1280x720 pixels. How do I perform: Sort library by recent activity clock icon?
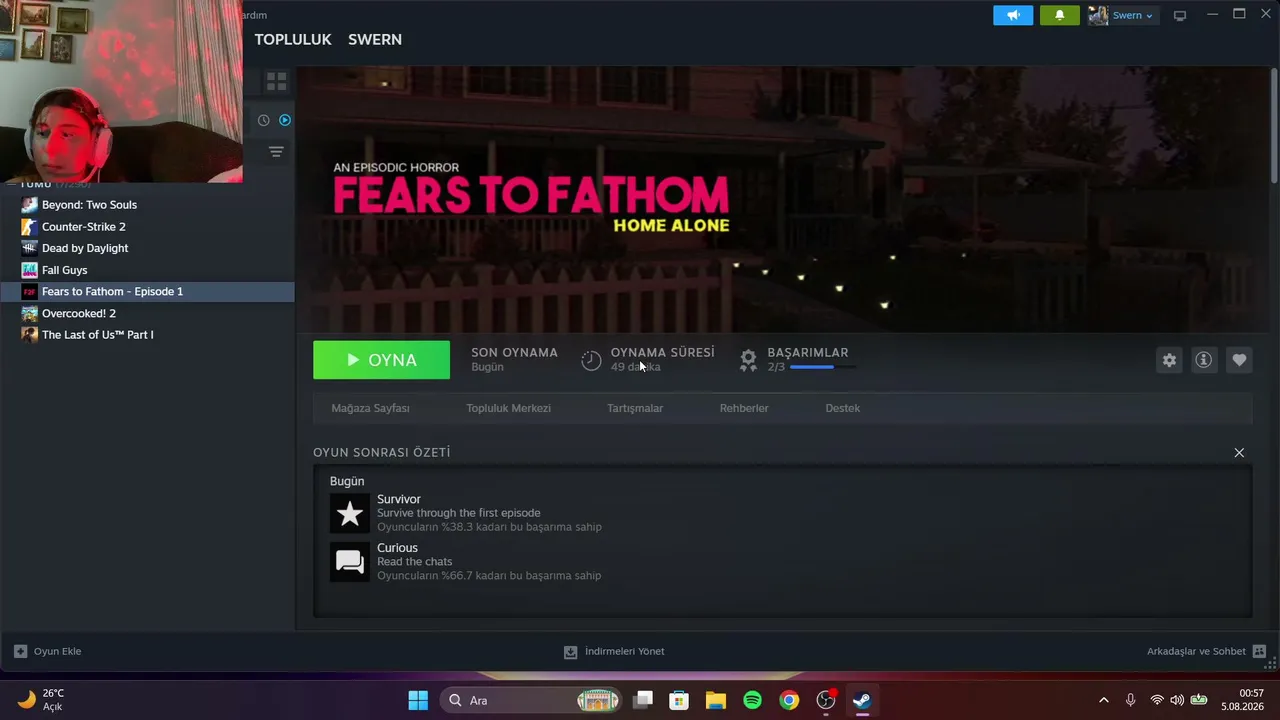(x=263, y=120)
